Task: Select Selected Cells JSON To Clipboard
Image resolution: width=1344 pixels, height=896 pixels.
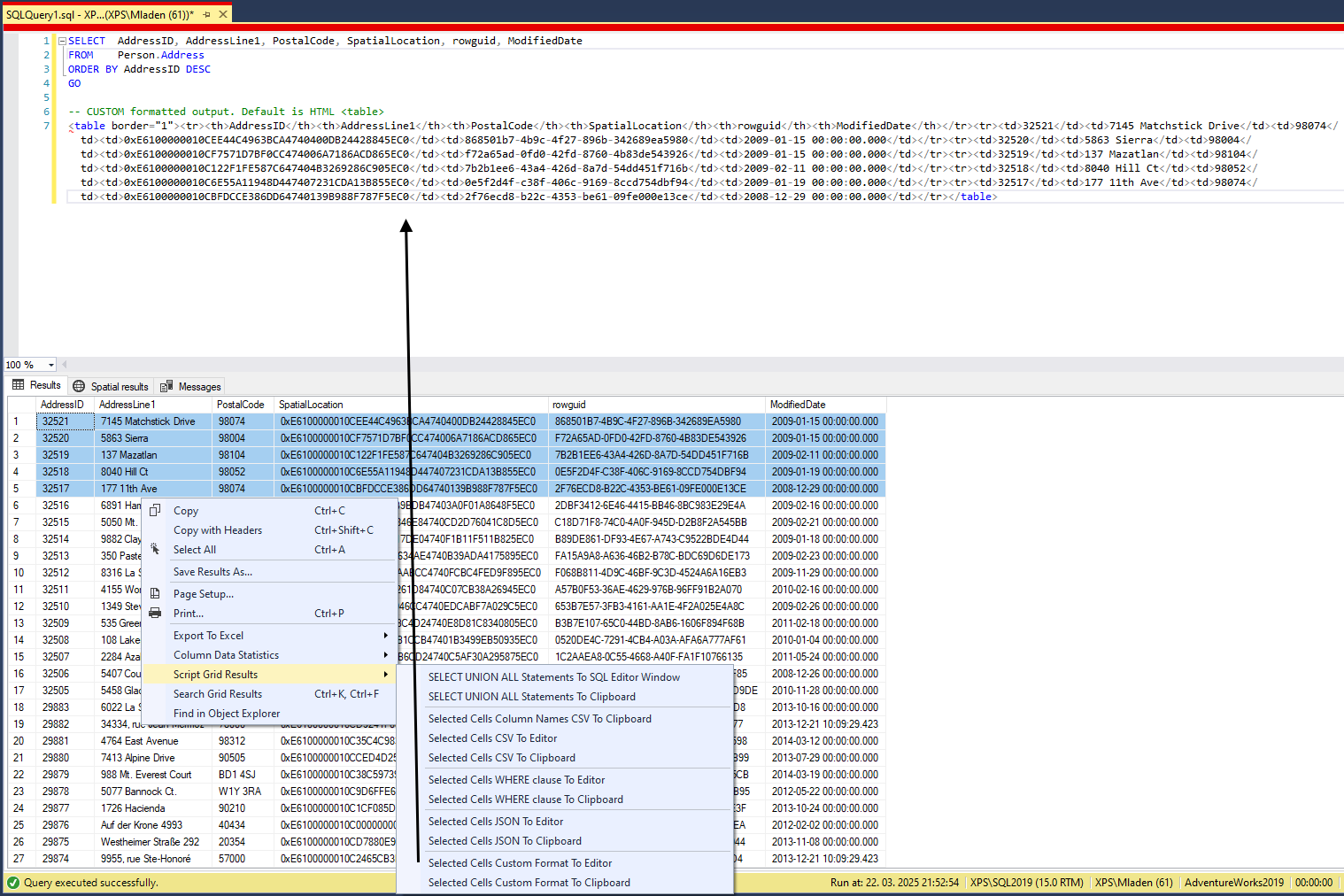Action: [565, 841]
